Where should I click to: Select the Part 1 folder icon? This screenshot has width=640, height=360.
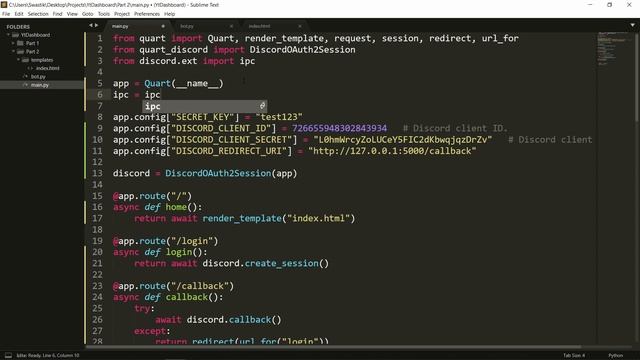[20, 43]
